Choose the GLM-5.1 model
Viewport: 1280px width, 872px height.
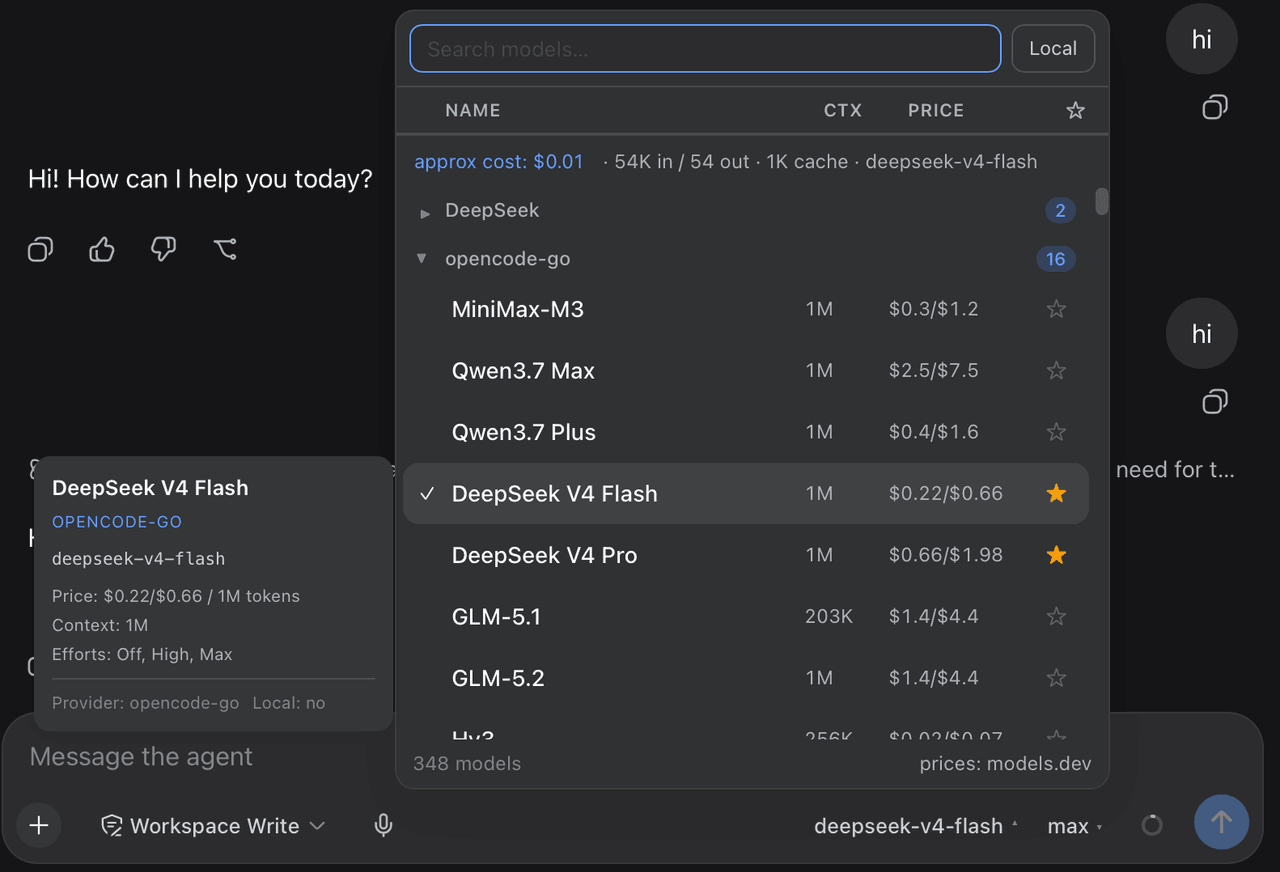[745, 616]
